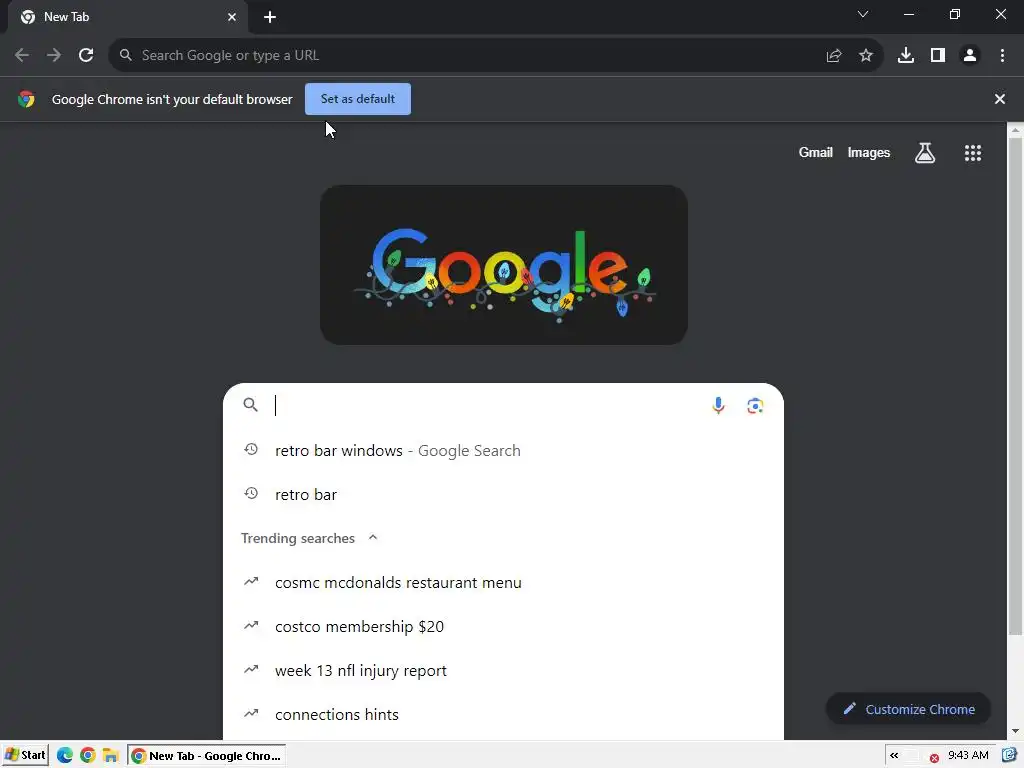Set Chrome as default browser
Screen dimensions: 1024x768
coord(358,99)
